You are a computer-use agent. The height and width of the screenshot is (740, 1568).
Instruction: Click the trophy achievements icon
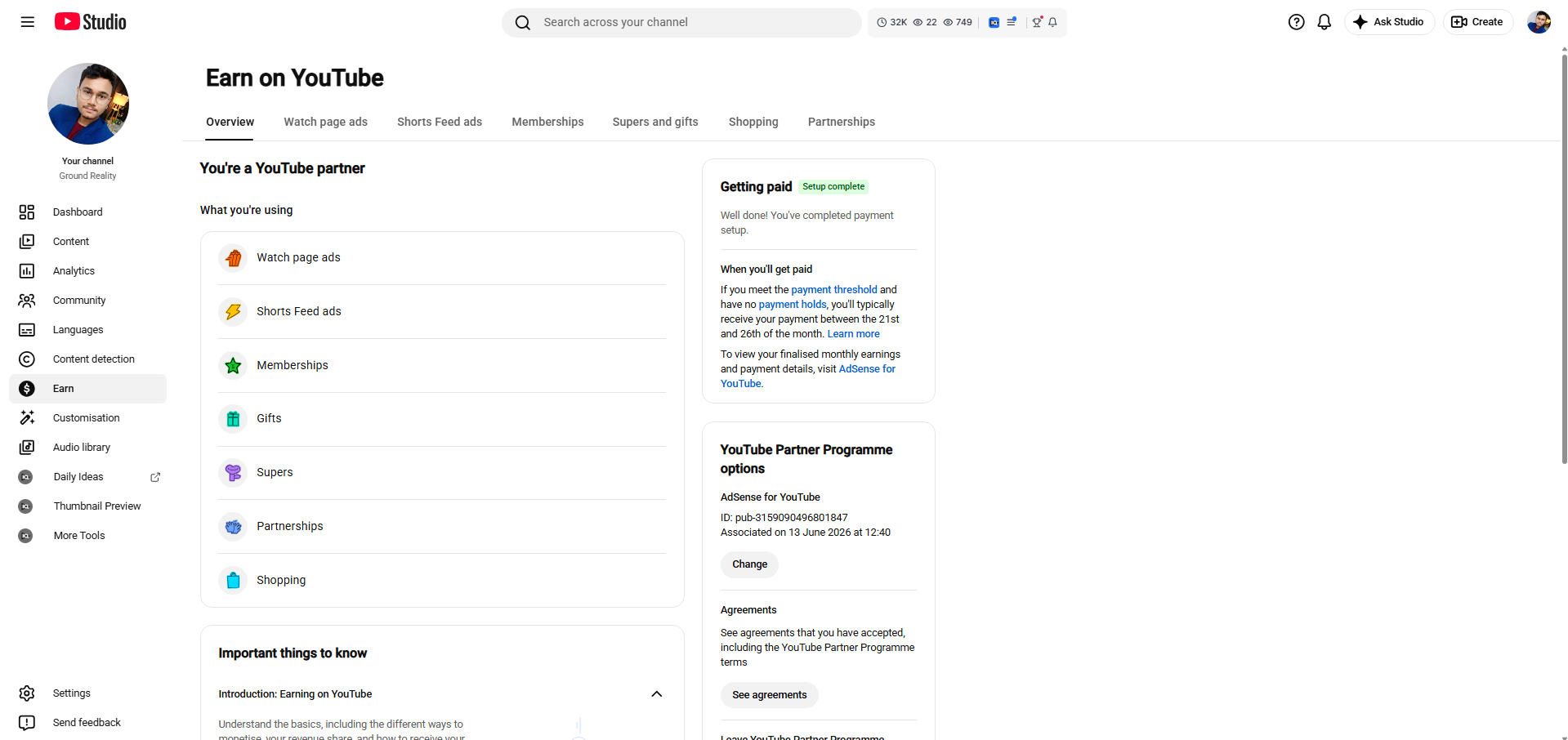coord(1037,22)
